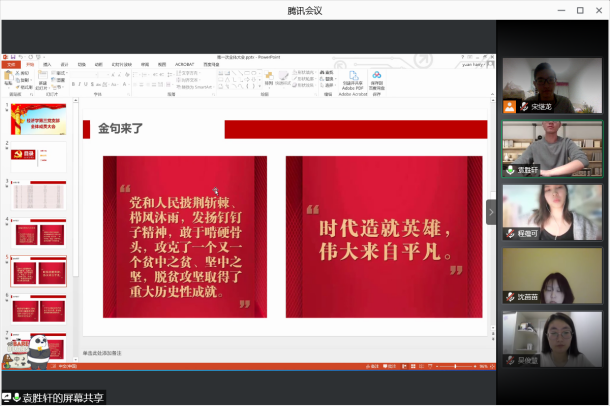The width and height of the screenshot is (610, 406).
Task: Click the left red quote slide image
Action: (x=184, y=237)
